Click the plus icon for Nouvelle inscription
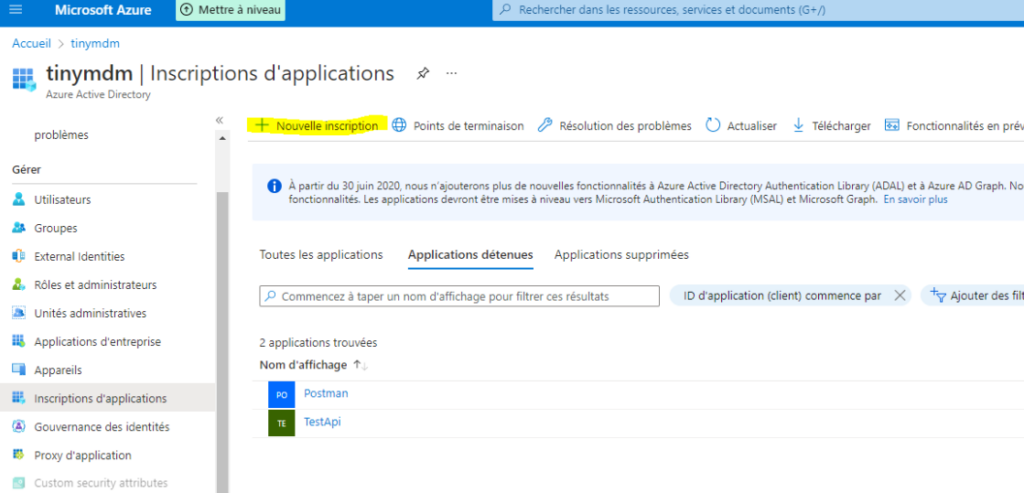 coord(261,125)
